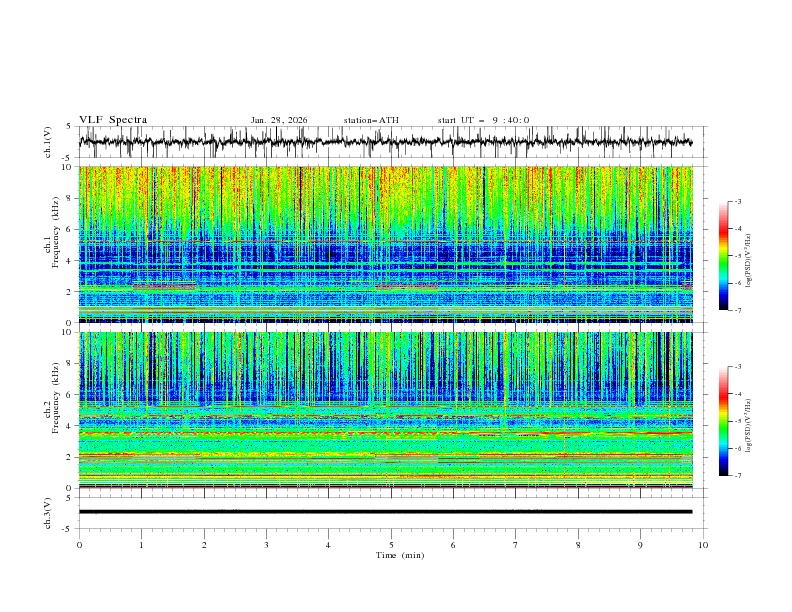Click the ch.3 voltage flat trace panel
This screenshot has width=792, height=612.
[393, 513]
